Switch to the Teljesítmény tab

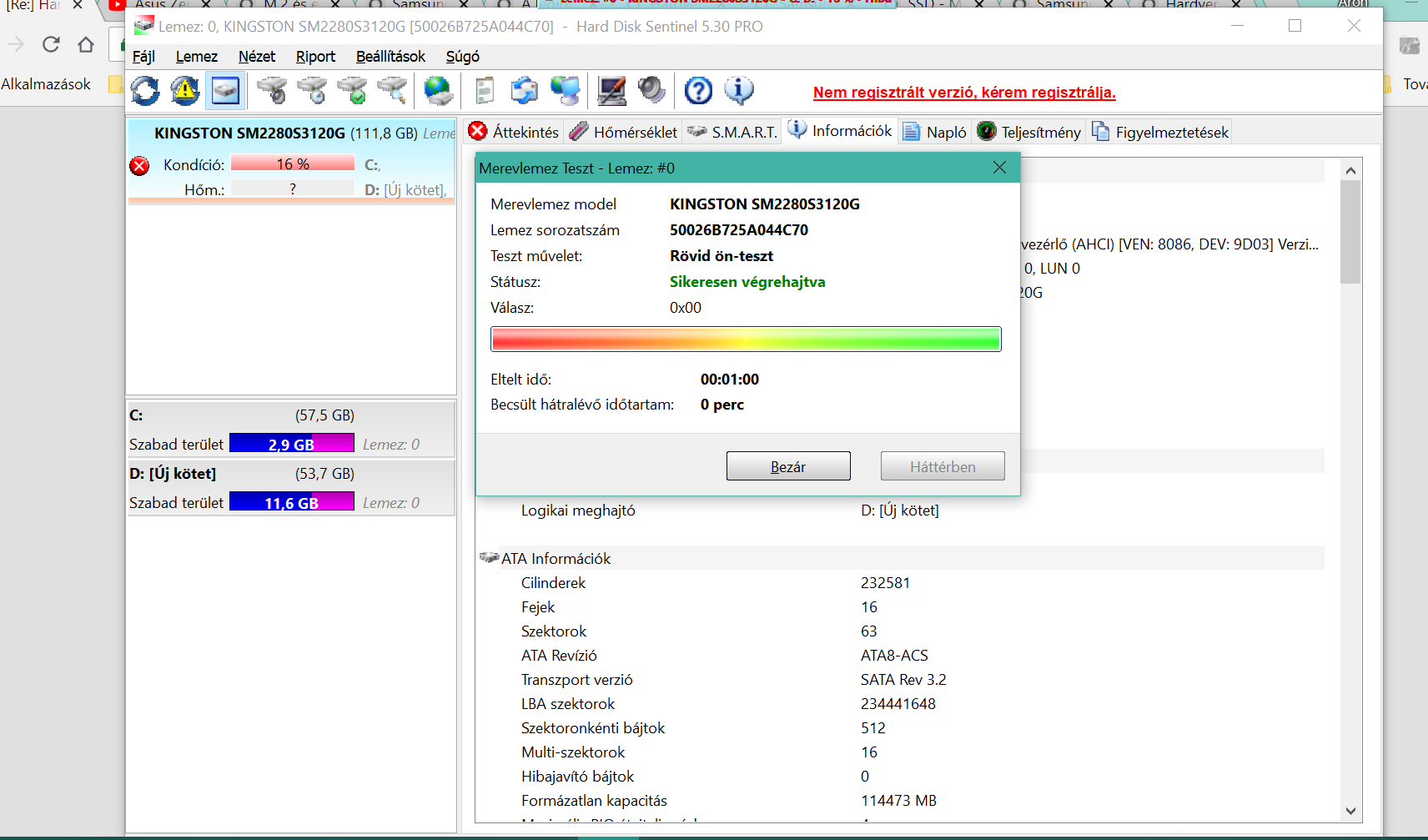pyautogui.click(x=1029, y=132)
